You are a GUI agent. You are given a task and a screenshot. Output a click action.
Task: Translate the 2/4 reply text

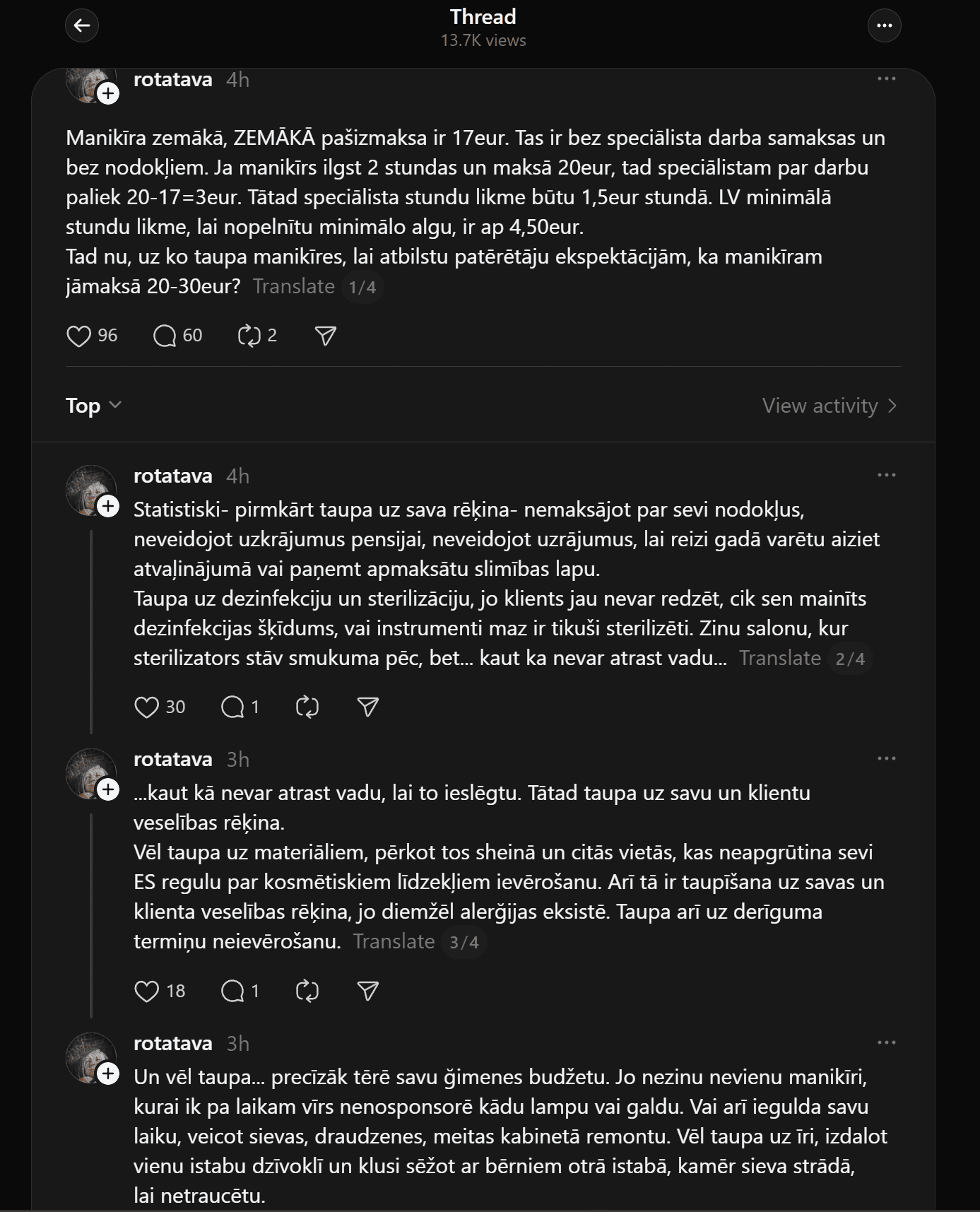(x=780, y=658)
